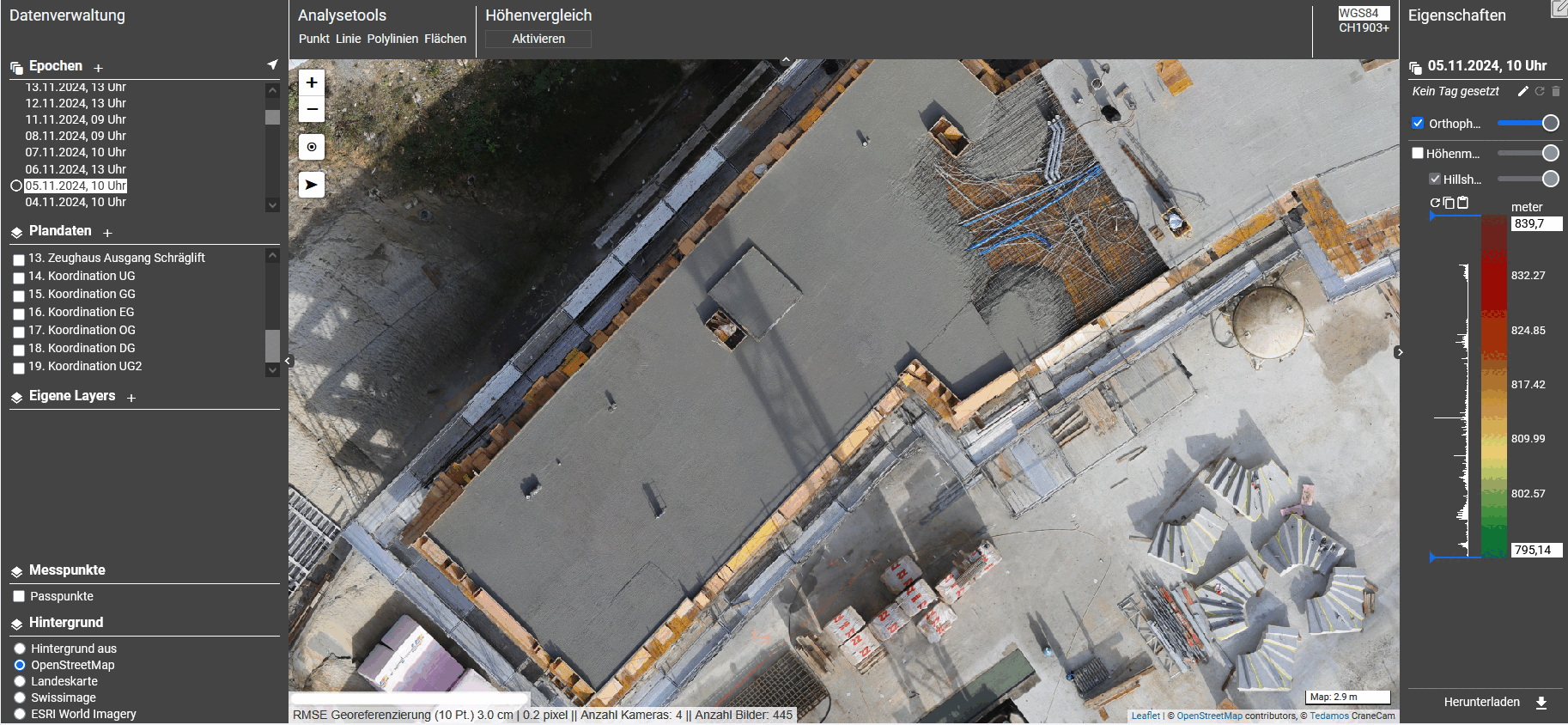
Task: Click the map locate target button
Action: (312, 147)
